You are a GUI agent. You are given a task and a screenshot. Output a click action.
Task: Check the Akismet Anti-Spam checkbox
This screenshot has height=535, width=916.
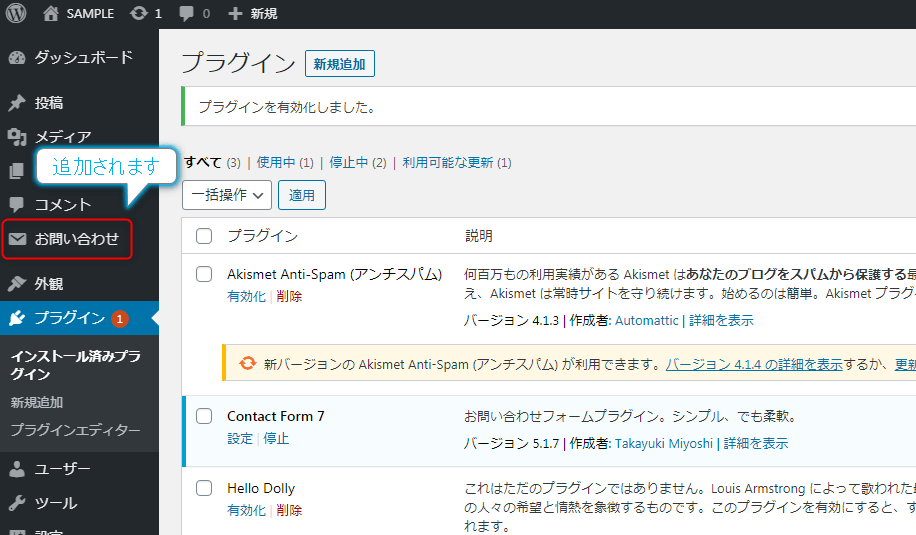pos(204,274)
